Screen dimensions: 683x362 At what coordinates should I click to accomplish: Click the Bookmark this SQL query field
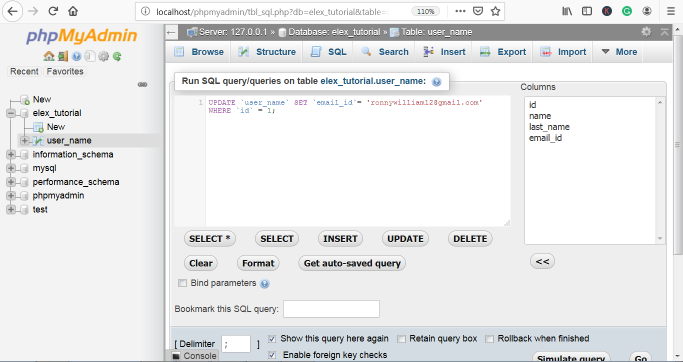(331, 309)
